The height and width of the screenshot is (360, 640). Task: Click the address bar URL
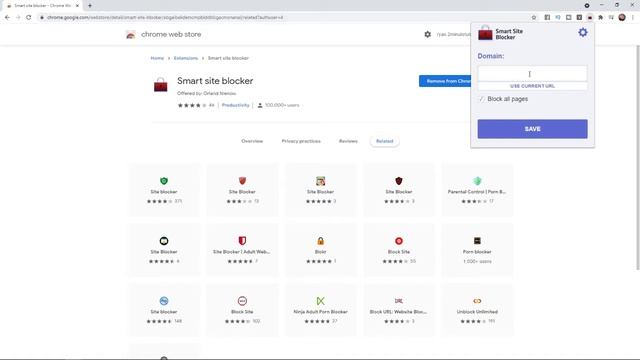tap(165, 18)
